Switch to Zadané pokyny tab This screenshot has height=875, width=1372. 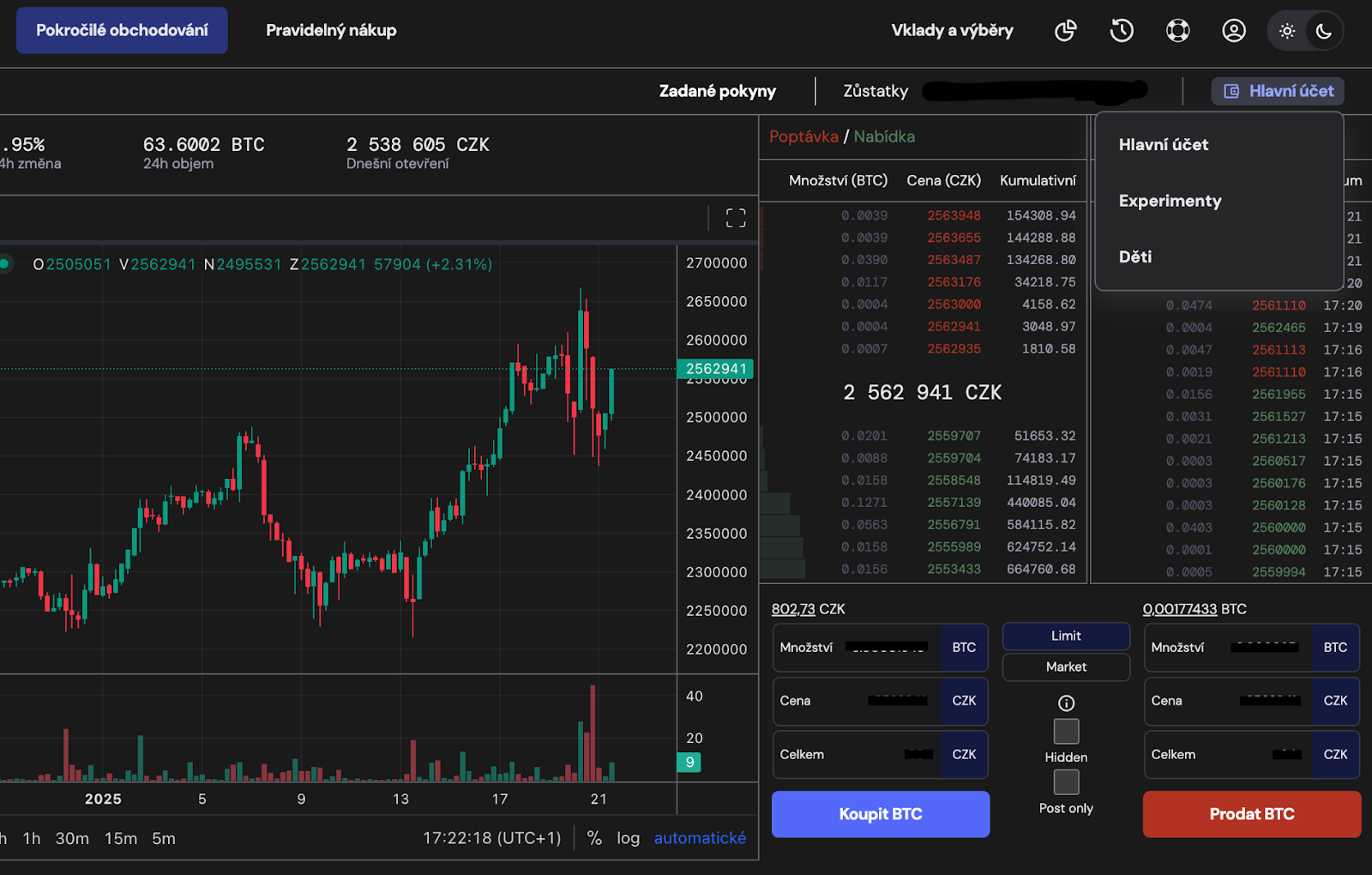[718, 91]
